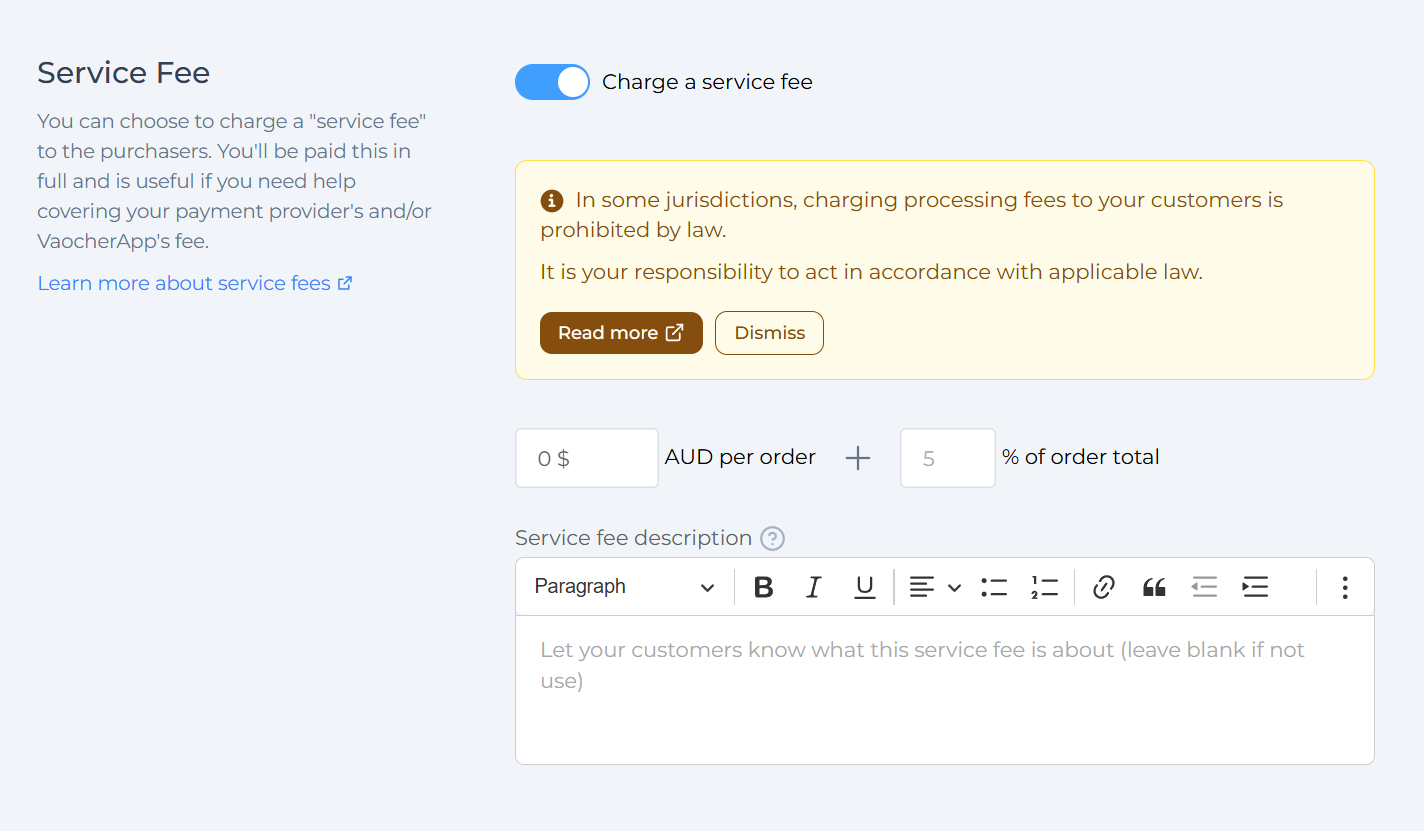Insert a block quote
This screenshot has height=831, width=1424.
point(1154,587)
